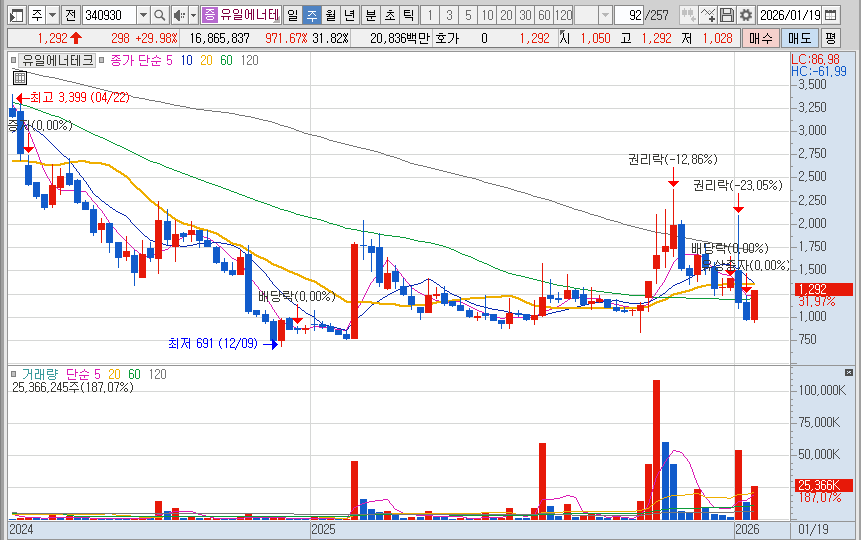Select the weekly 주 period tab
Image resolution: width=861 pixels, height=540 pixels.
click(311, 15)
